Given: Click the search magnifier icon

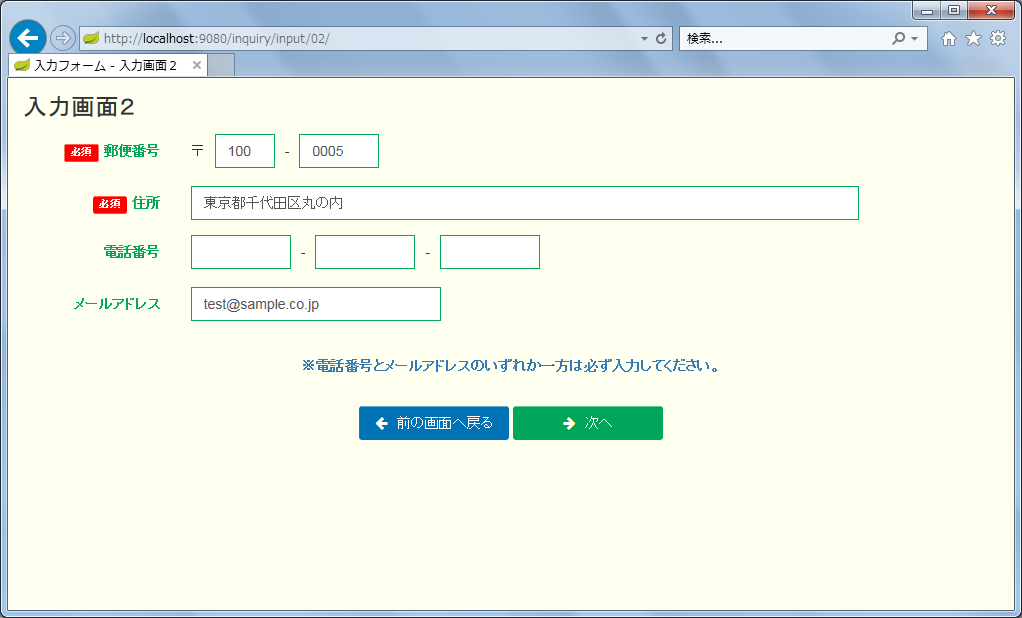Looking at the screenshot, I should tap(898, 38).
